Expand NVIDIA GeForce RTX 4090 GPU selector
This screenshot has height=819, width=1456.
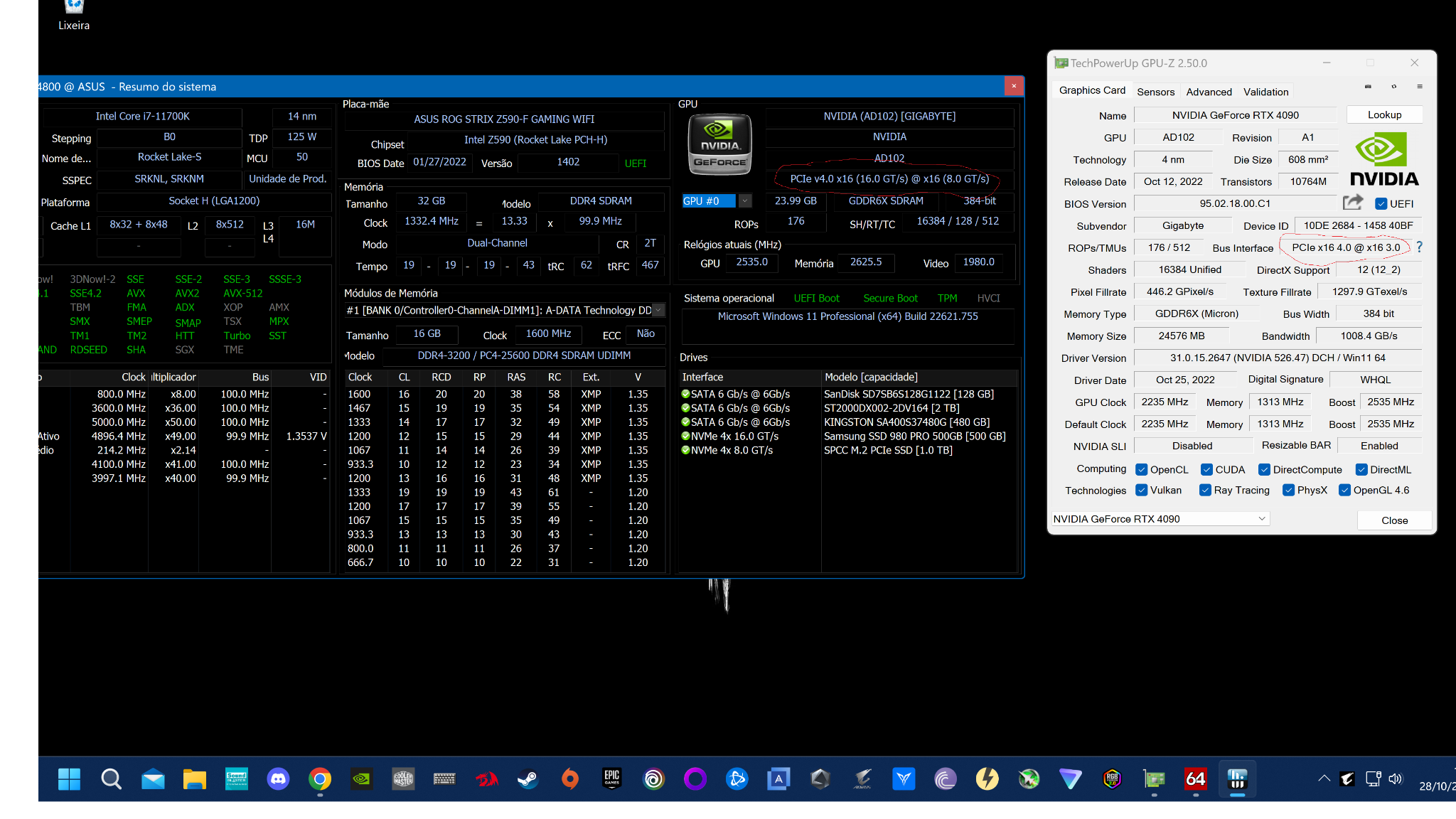pyautogui.click(x=1160, y=519)
